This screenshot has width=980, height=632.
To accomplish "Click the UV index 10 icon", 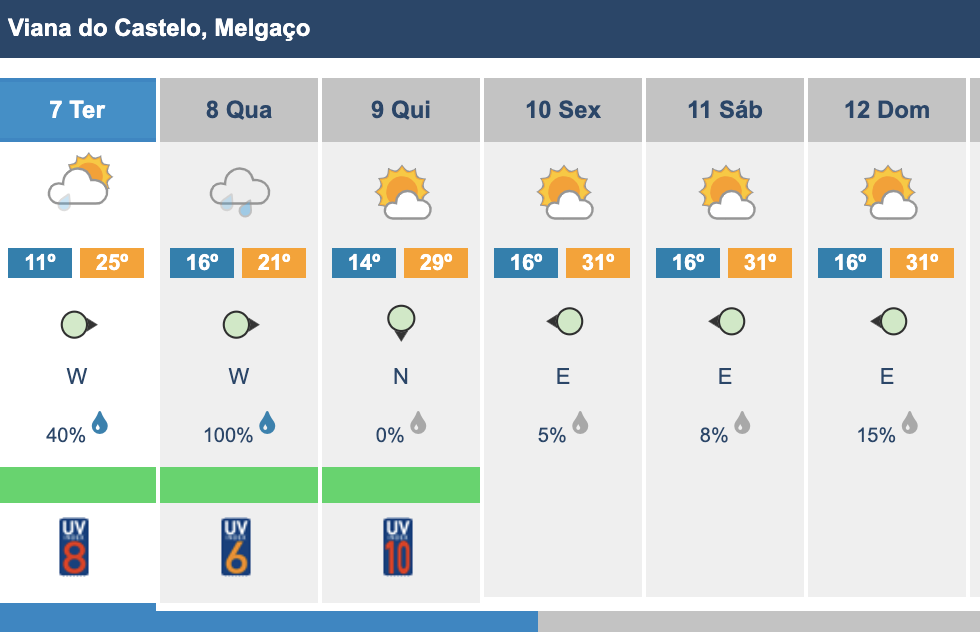I will pyautogui.click(x=398, y=547).
